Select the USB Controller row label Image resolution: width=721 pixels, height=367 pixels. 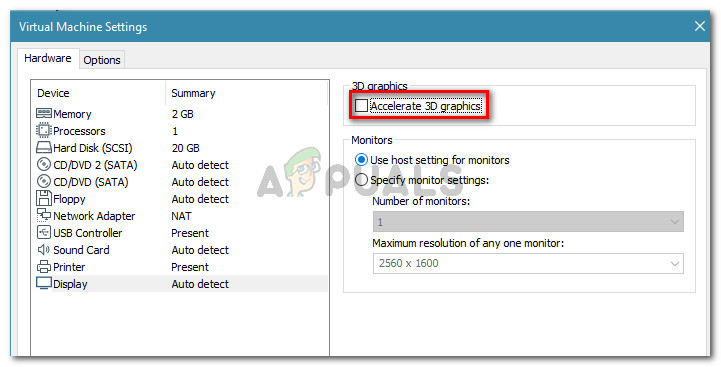tap(88, 233)
